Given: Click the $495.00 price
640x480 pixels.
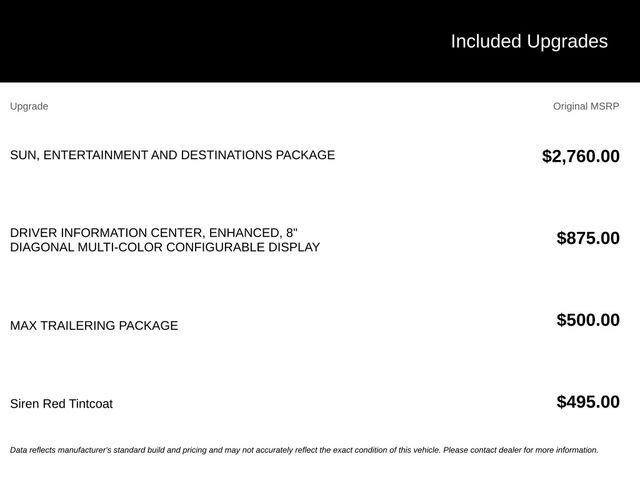Looking at the screenshot, I should click(x=588, y=402).
